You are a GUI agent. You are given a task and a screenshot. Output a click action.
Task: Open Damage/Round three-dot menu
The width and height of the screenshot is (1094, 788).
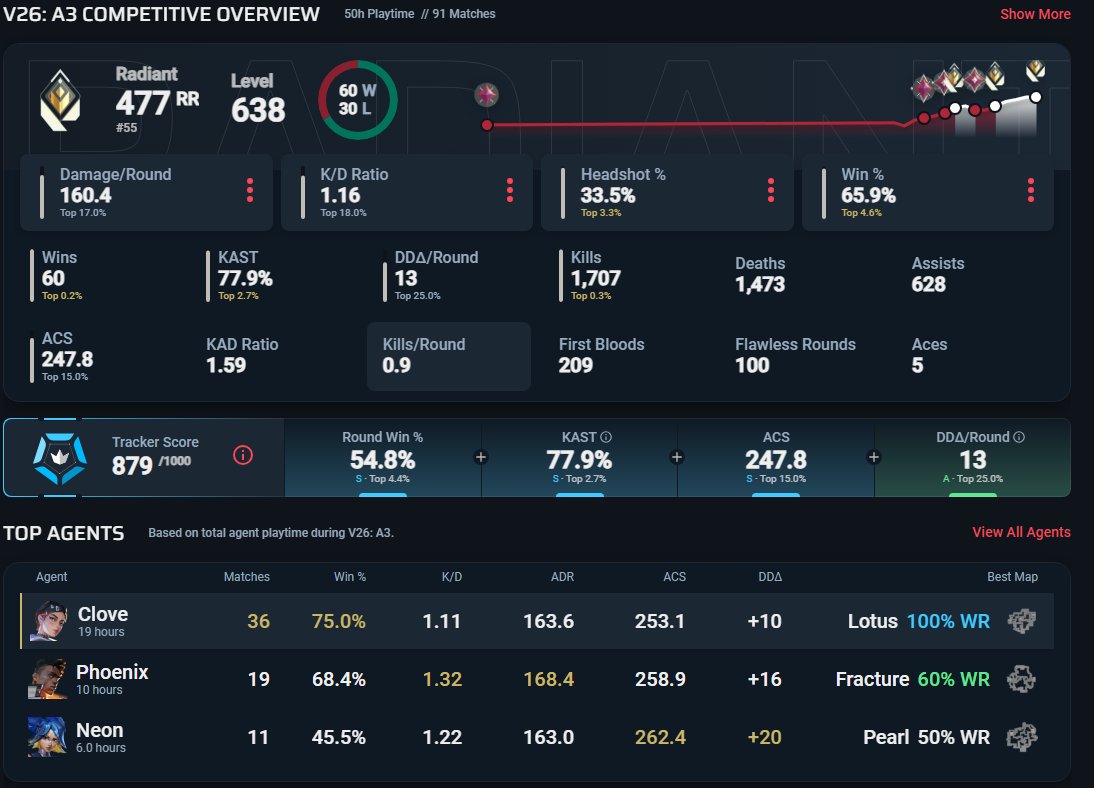pyautogui.click(x=250, y=191)
